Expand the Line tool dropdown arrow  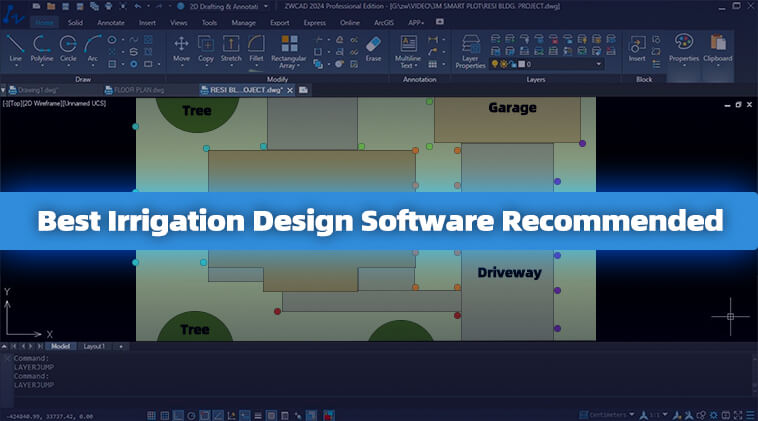tap(15, 65)
